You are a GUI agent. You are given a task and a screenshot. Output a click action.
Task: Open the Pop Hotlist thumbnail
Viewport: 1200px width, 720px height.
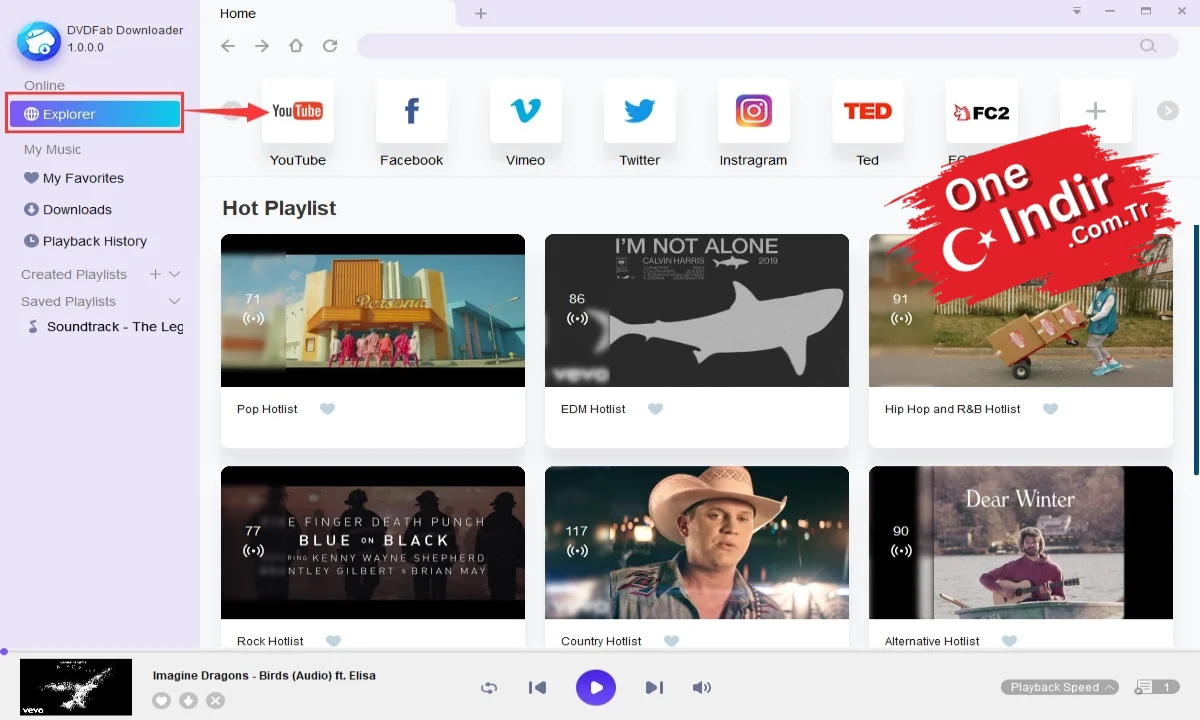pos(373,310)
